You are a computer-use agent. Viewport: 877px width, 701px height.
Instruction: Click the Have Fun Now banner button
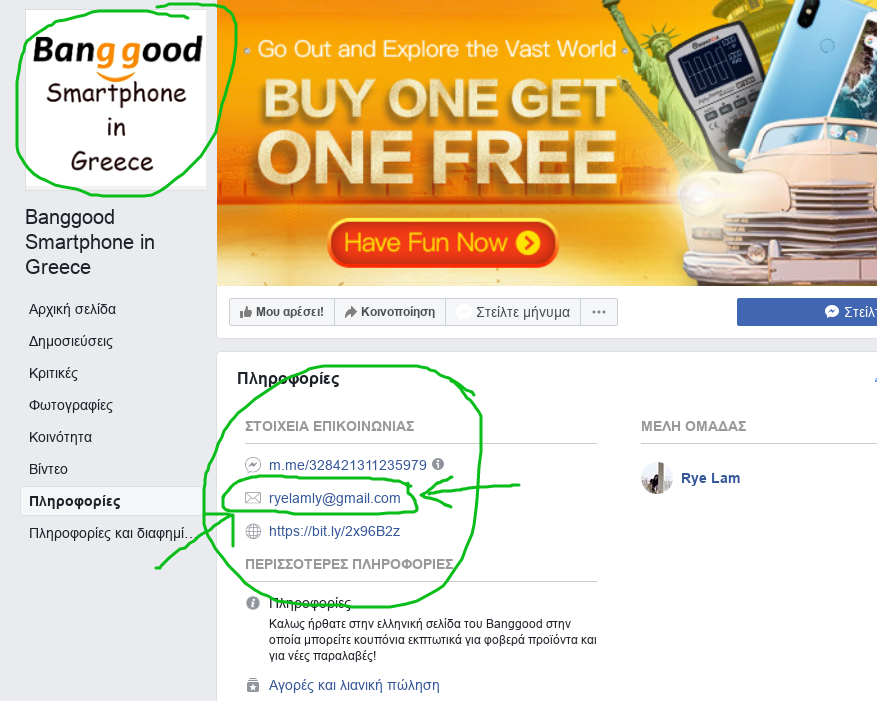(x=442, y=243)
